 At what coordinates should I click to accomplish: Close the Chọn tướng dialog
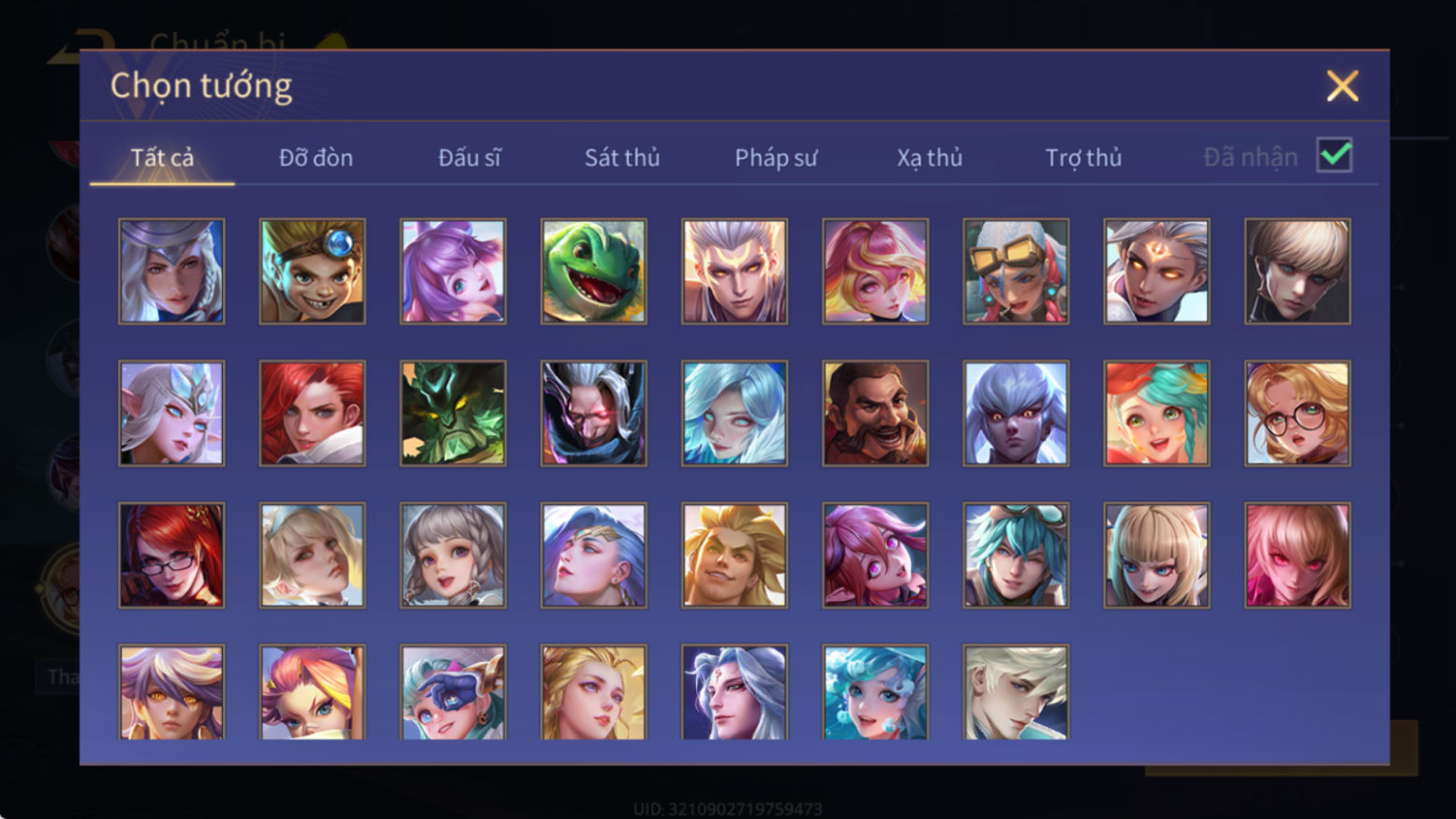[1342, 86]
